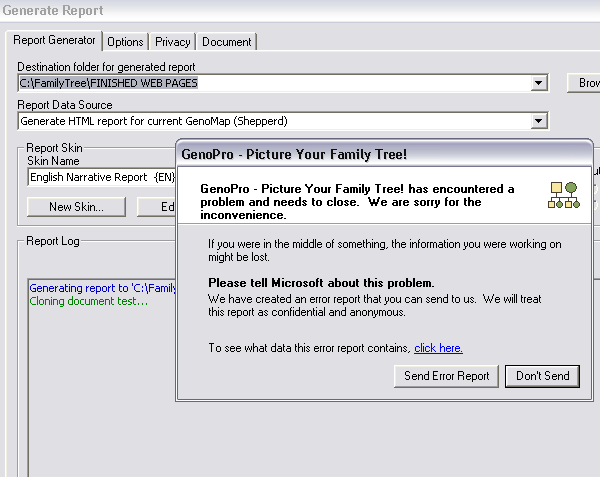Click the Skin Name combo box
Screen dimensions: 600x477
point(100,178)
